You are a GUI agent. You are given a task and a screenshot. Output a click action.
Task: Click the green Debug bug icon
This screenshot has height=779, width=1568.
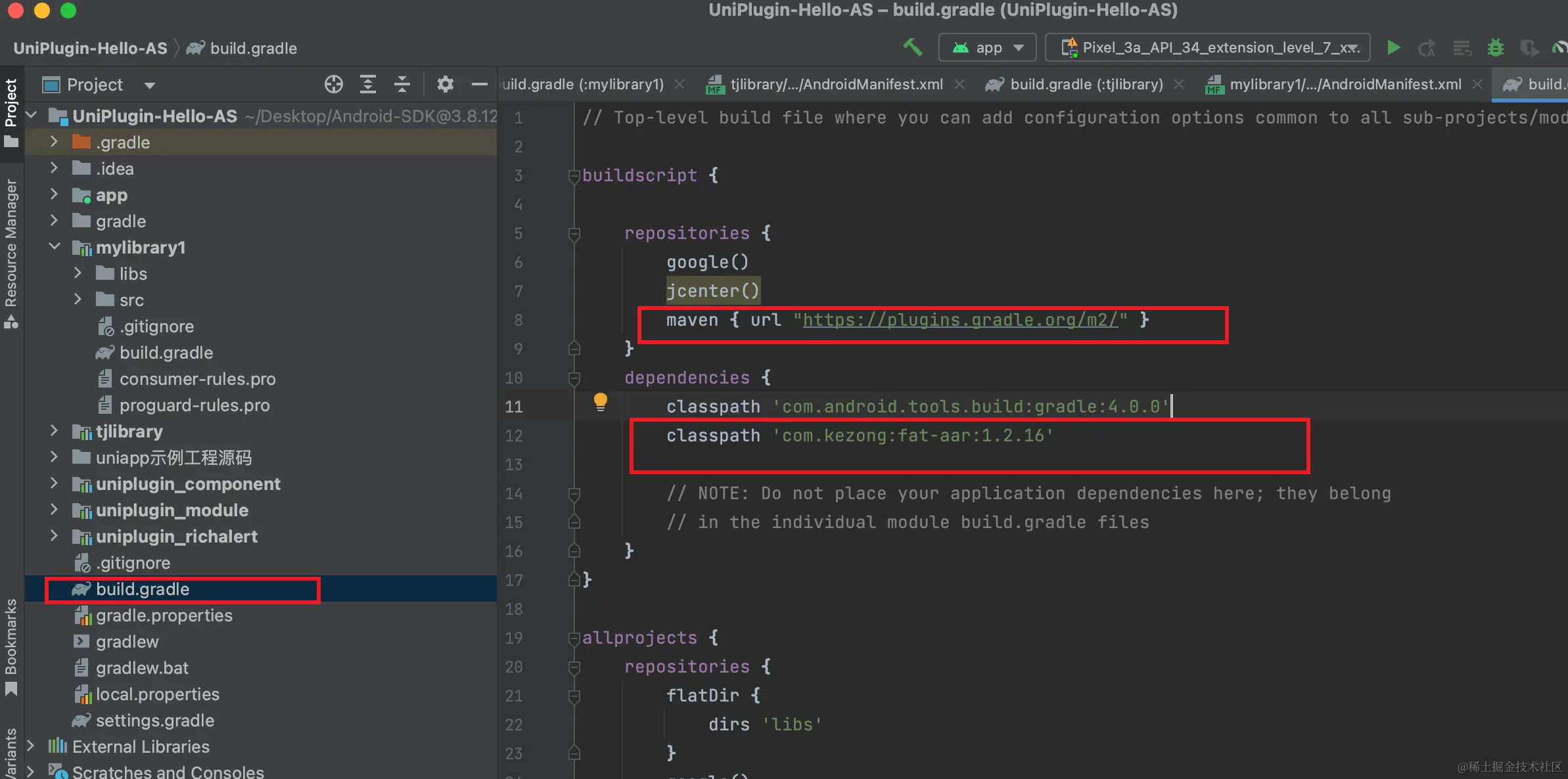point(1496,47)
